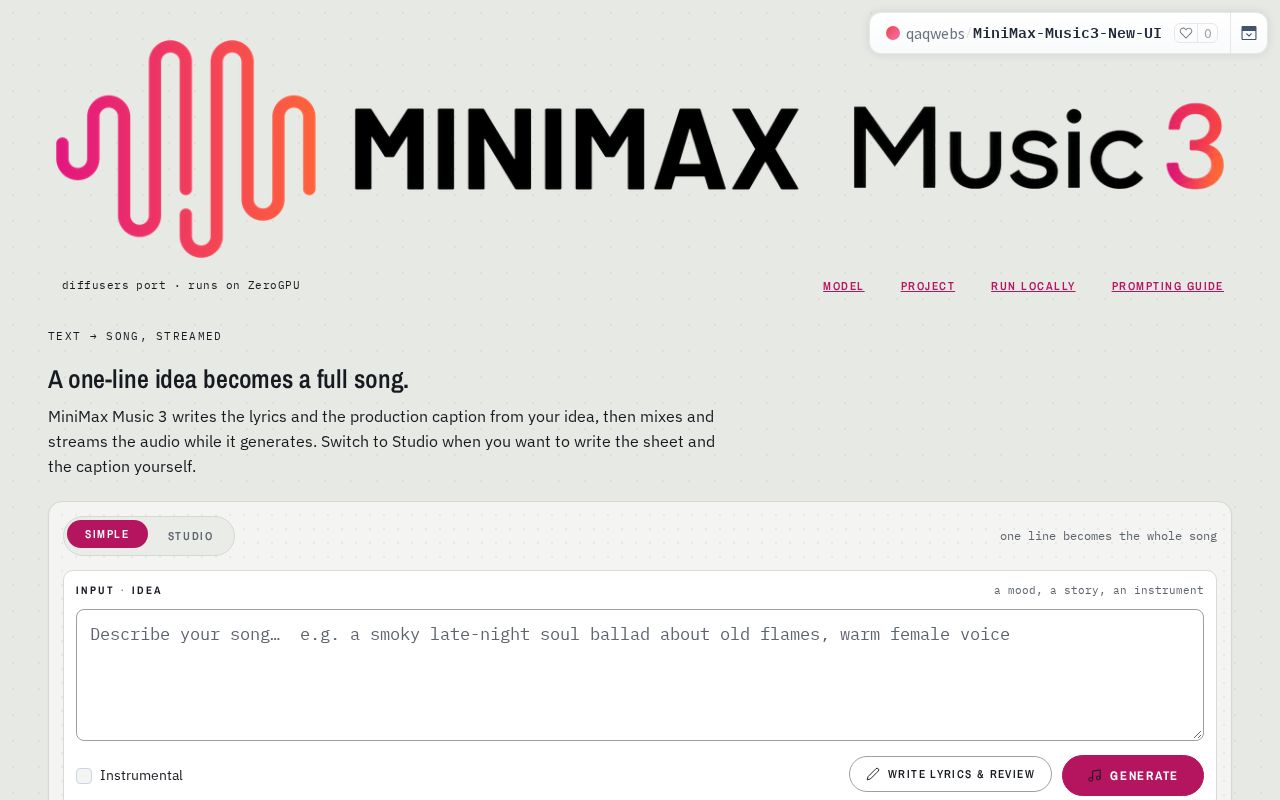
Task: Open the MODEL link
Action: pyautogui.click(x=843, y=286)
